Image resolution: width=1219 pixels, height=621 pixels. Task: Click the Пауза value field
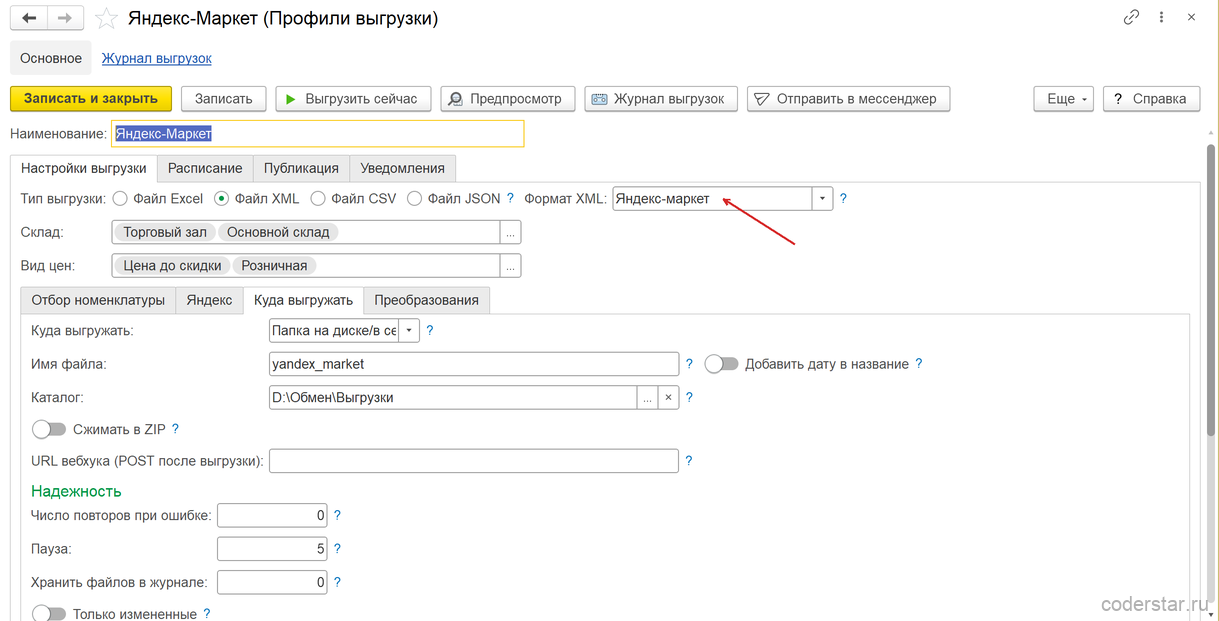pos(272,549)
